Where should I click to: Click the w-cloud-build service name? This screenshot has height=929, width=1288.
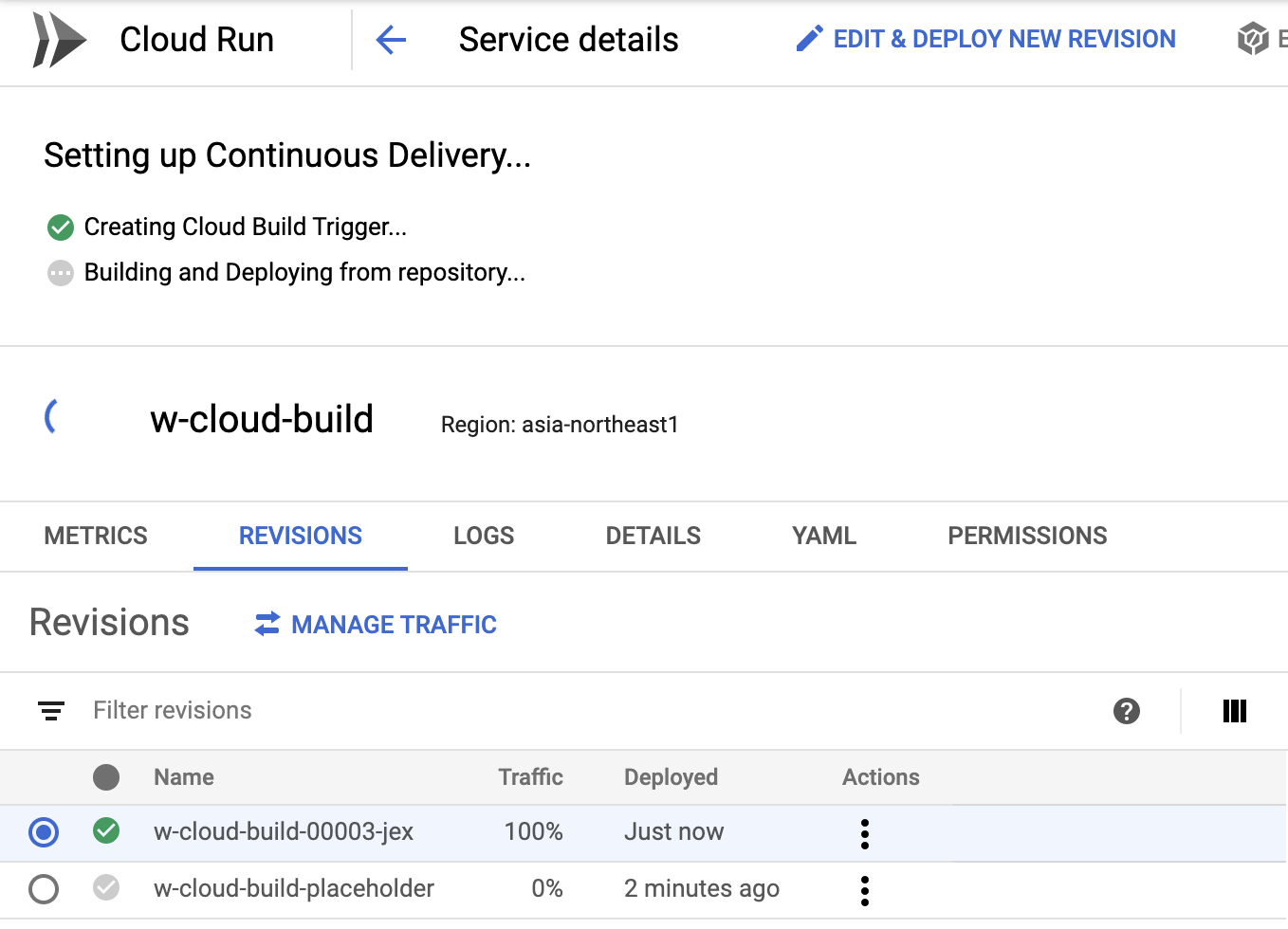pos(262,419)
